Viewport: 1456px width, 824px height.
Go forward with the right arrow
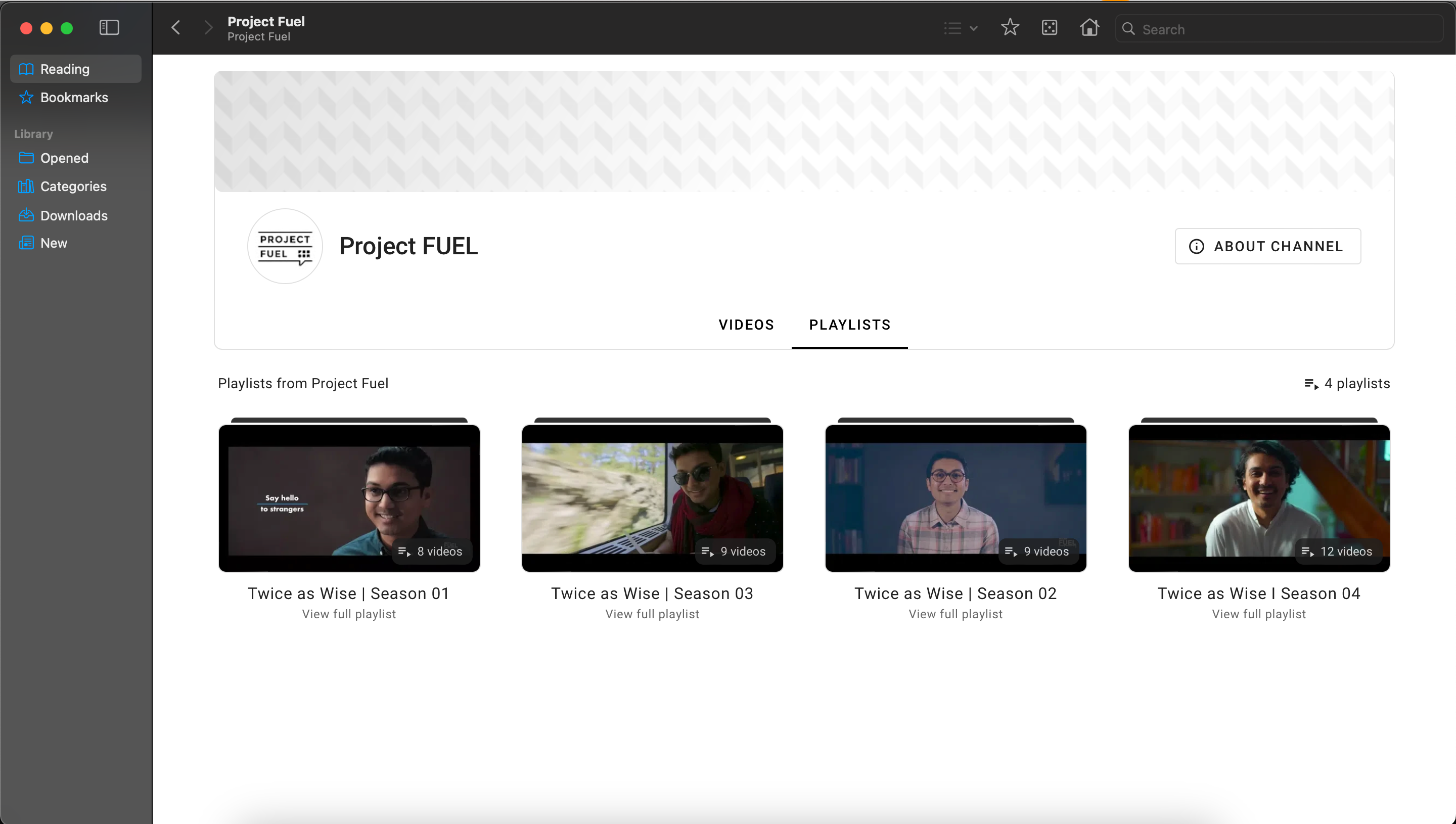click(x=208, y=27)
